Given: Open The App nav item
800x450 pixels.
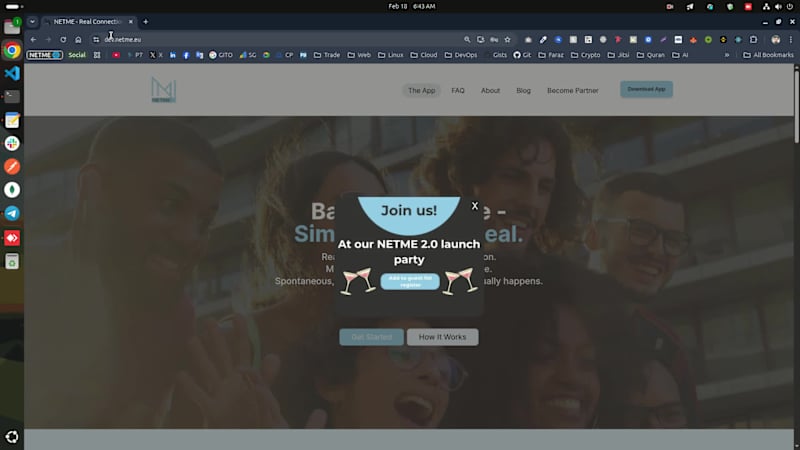Looking at the screenshot, I should [x=421, y=90].
